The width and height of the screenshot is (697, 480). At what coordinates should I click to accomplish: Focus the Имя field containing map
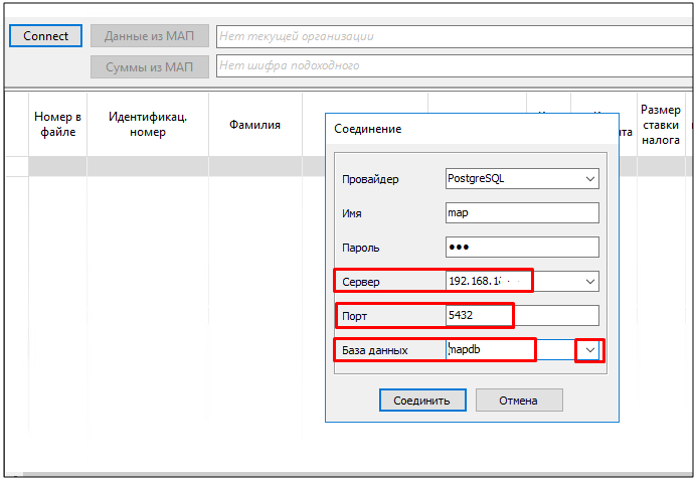point(521,213)
